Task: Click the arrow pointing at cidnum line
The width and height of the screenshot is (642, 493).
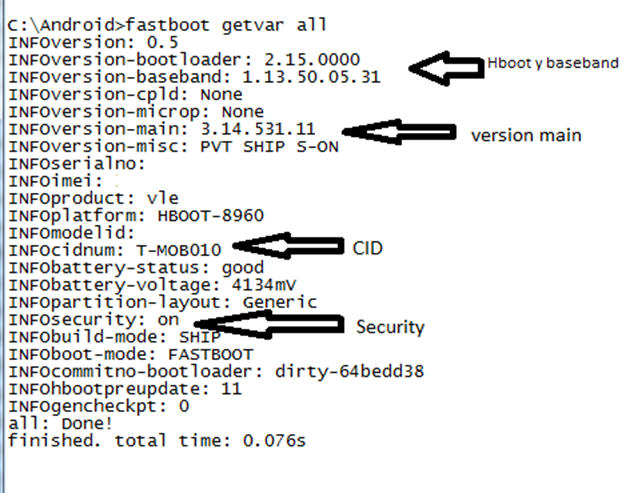Action: point(288,246)
